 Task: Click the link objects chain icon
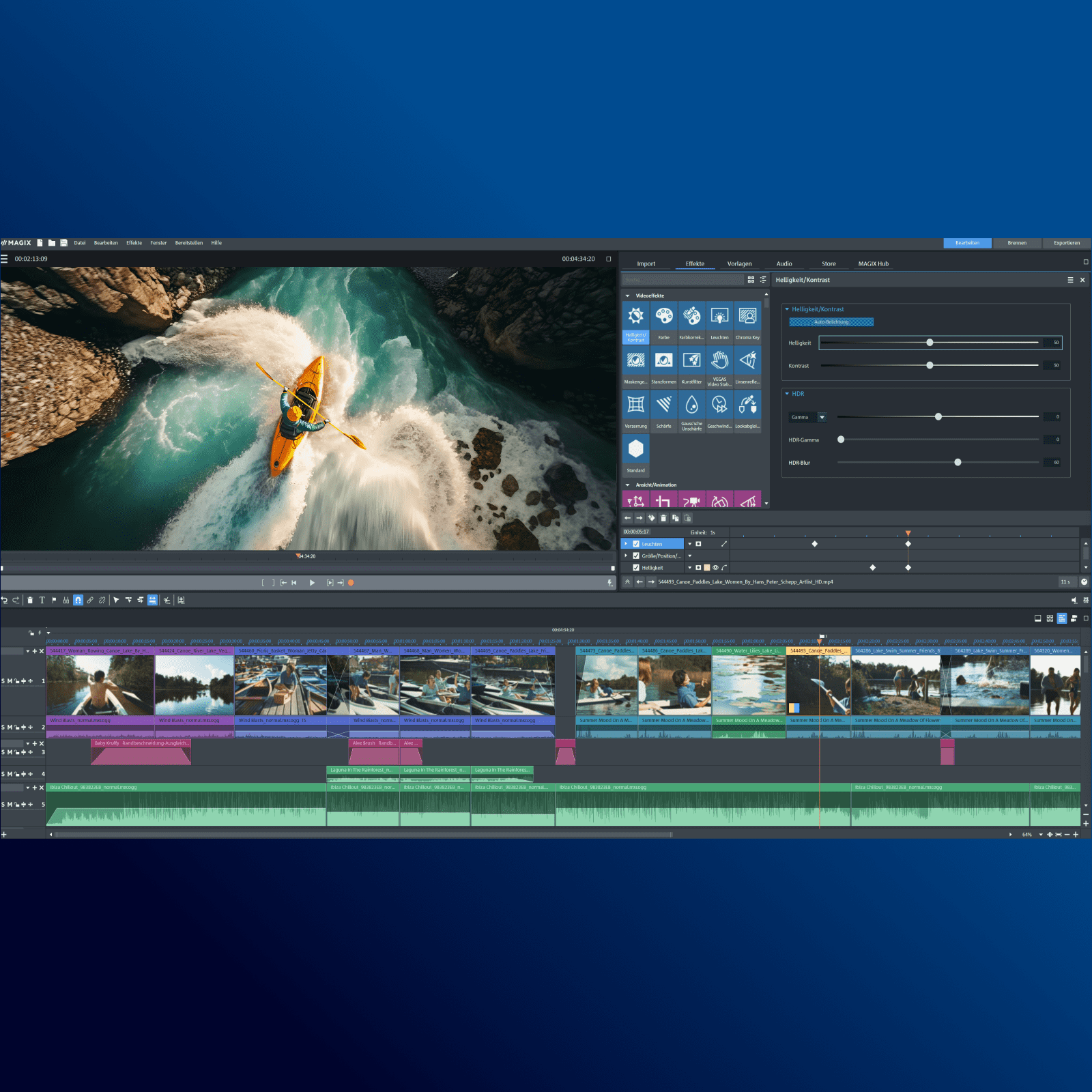pyautogui.click(x=90, y=600)
